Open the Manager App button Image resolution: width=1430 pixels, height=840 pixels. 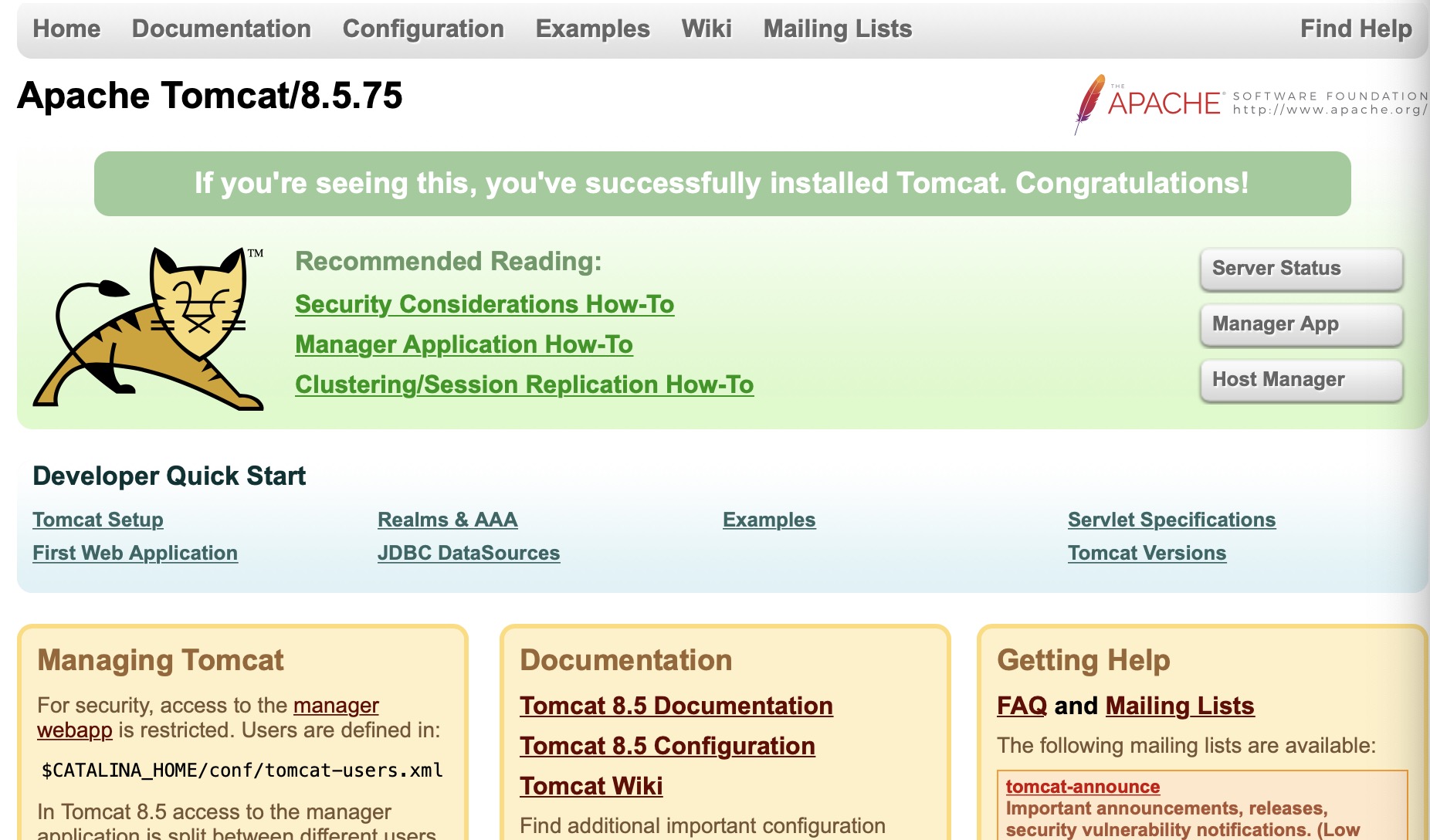pyautogui.click(x=1302, y=324)
